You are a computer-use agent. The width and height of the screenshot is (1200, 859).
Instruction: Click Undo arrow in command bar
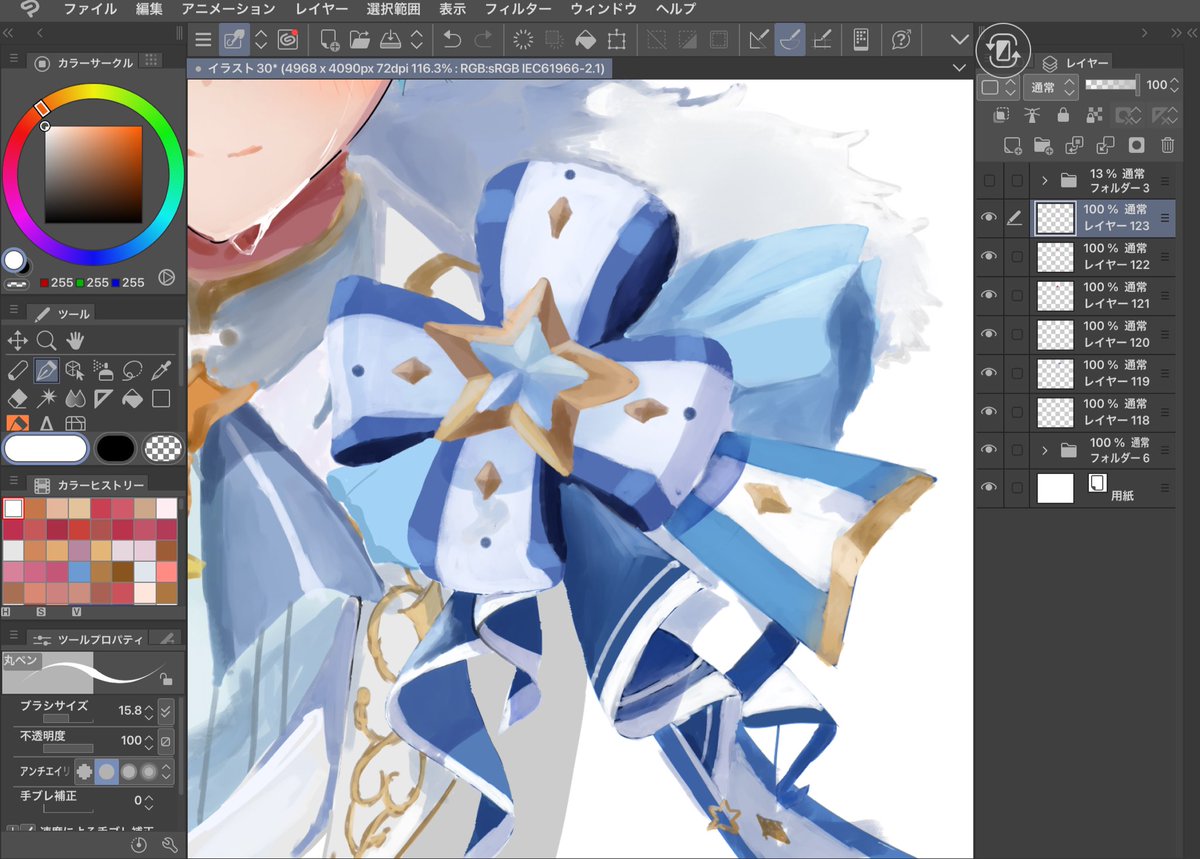pos(452,39)
